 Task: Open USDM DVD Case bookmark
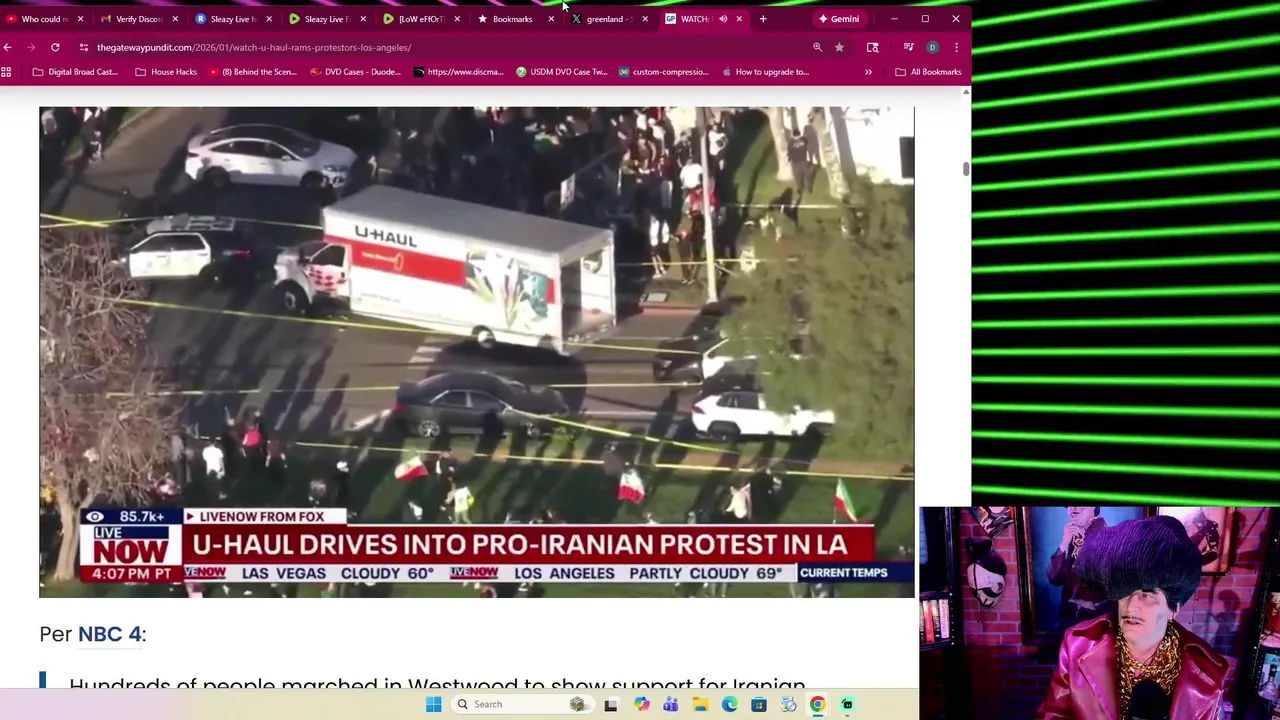tap(561, 72)
